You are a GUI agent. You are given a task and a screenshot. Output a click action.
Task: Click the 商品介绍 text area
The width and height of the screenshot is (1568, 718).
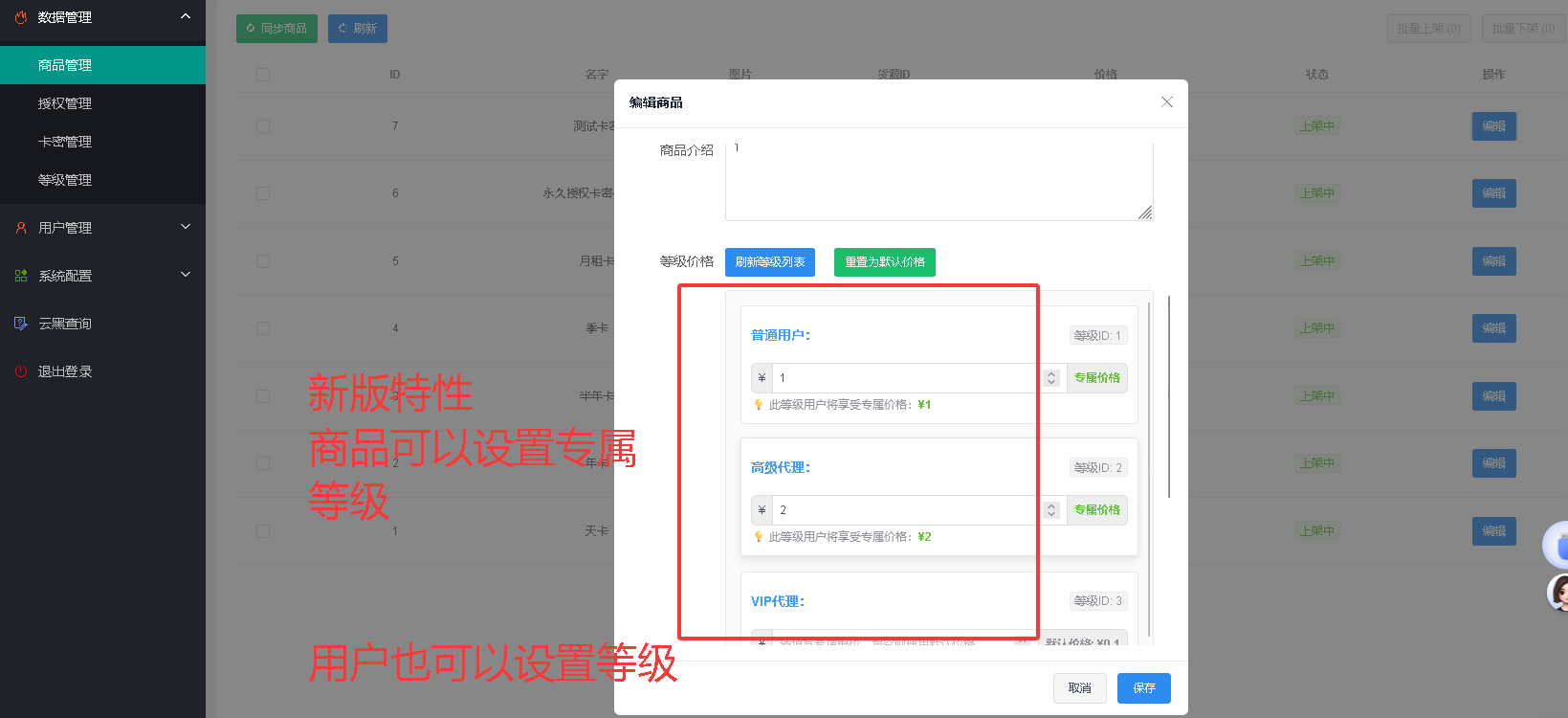coord(939,180)
